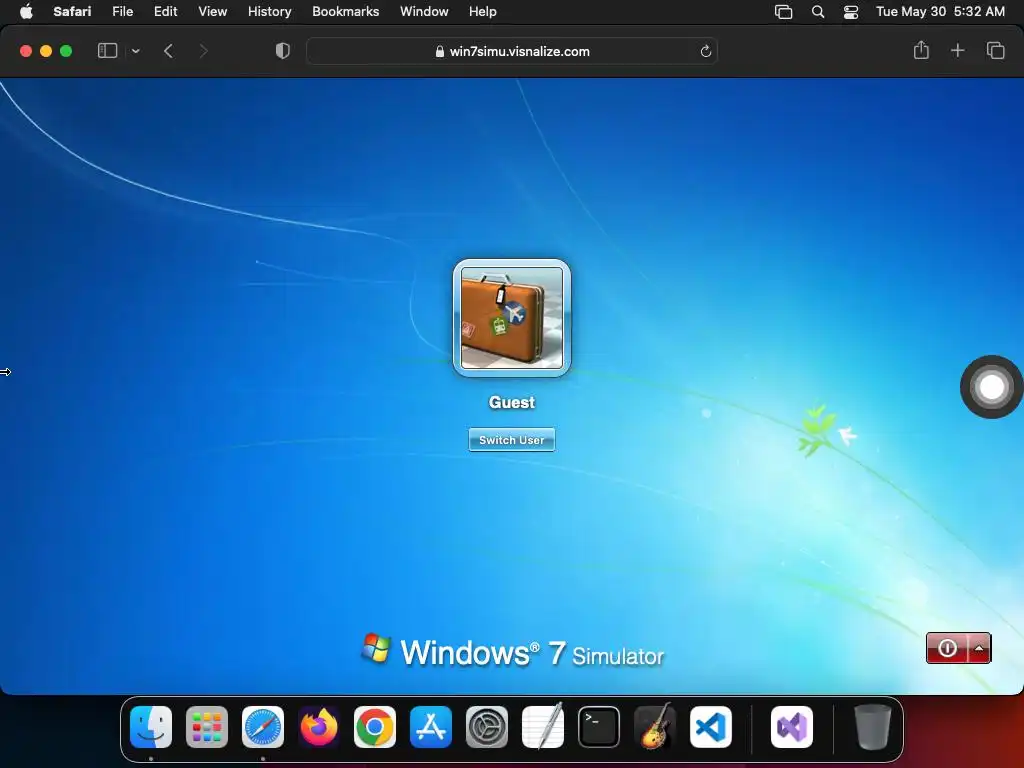Expand the shutdown options arrow
The image size is (1024, 768).
[979, 648]
